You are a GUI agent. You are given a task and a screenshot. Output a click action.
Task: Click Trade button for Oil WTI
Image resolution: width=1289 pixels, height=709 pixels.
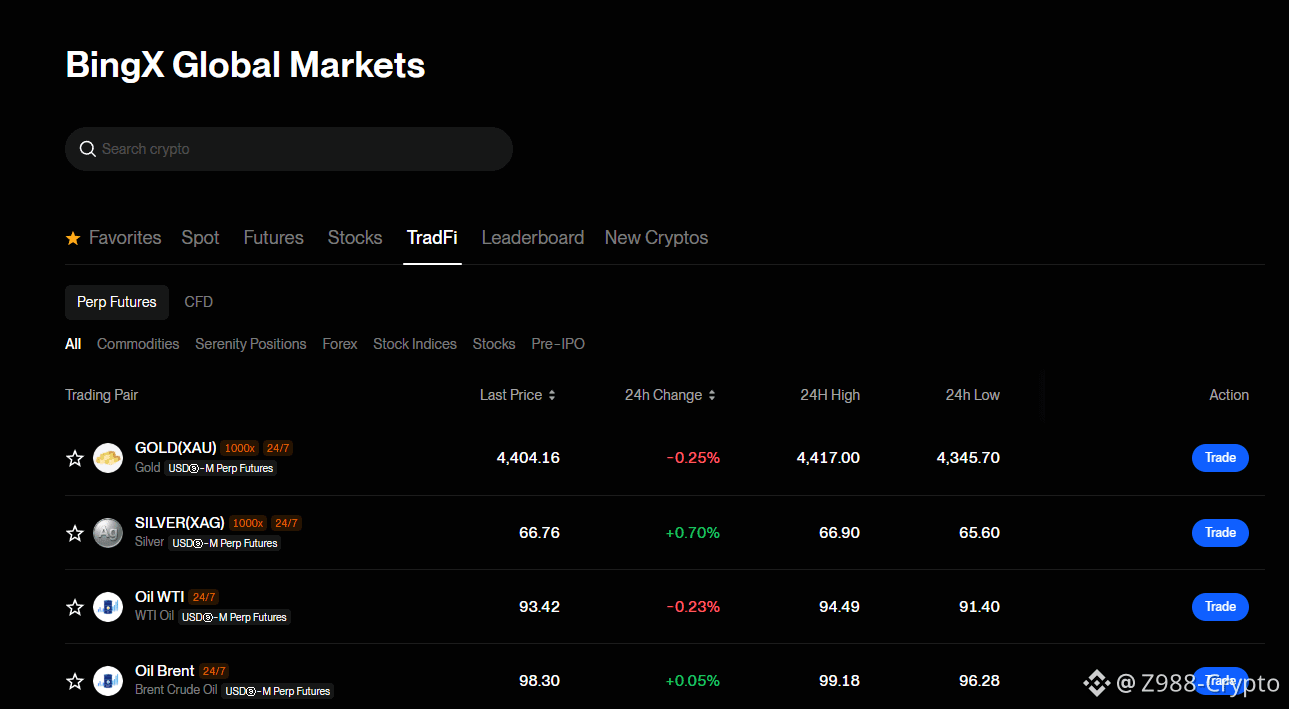pos(1220,607)
